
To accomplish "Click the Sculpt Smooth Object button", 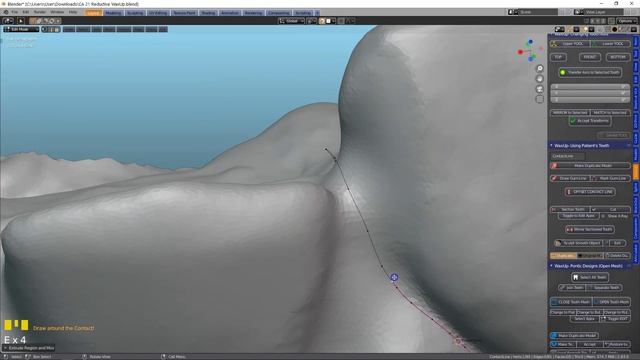I will tap(578, 243).
